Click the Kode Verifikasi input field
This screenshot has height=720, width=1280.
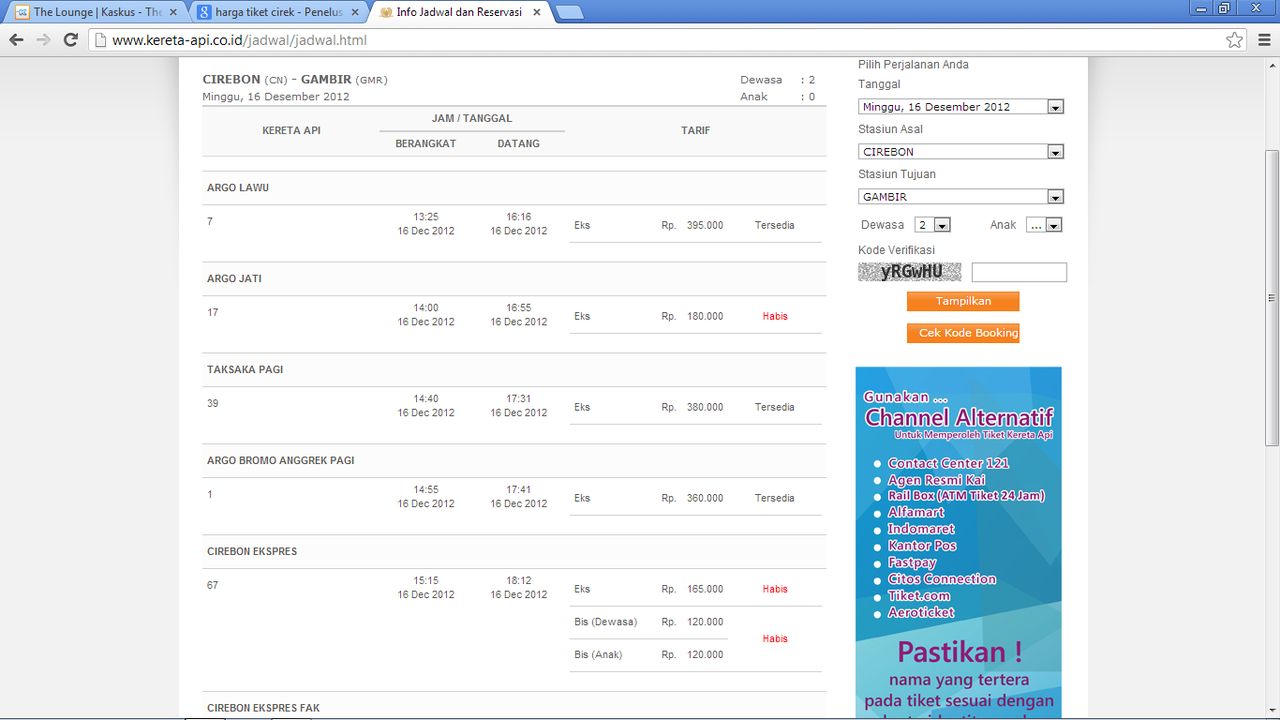(1019, 272)
